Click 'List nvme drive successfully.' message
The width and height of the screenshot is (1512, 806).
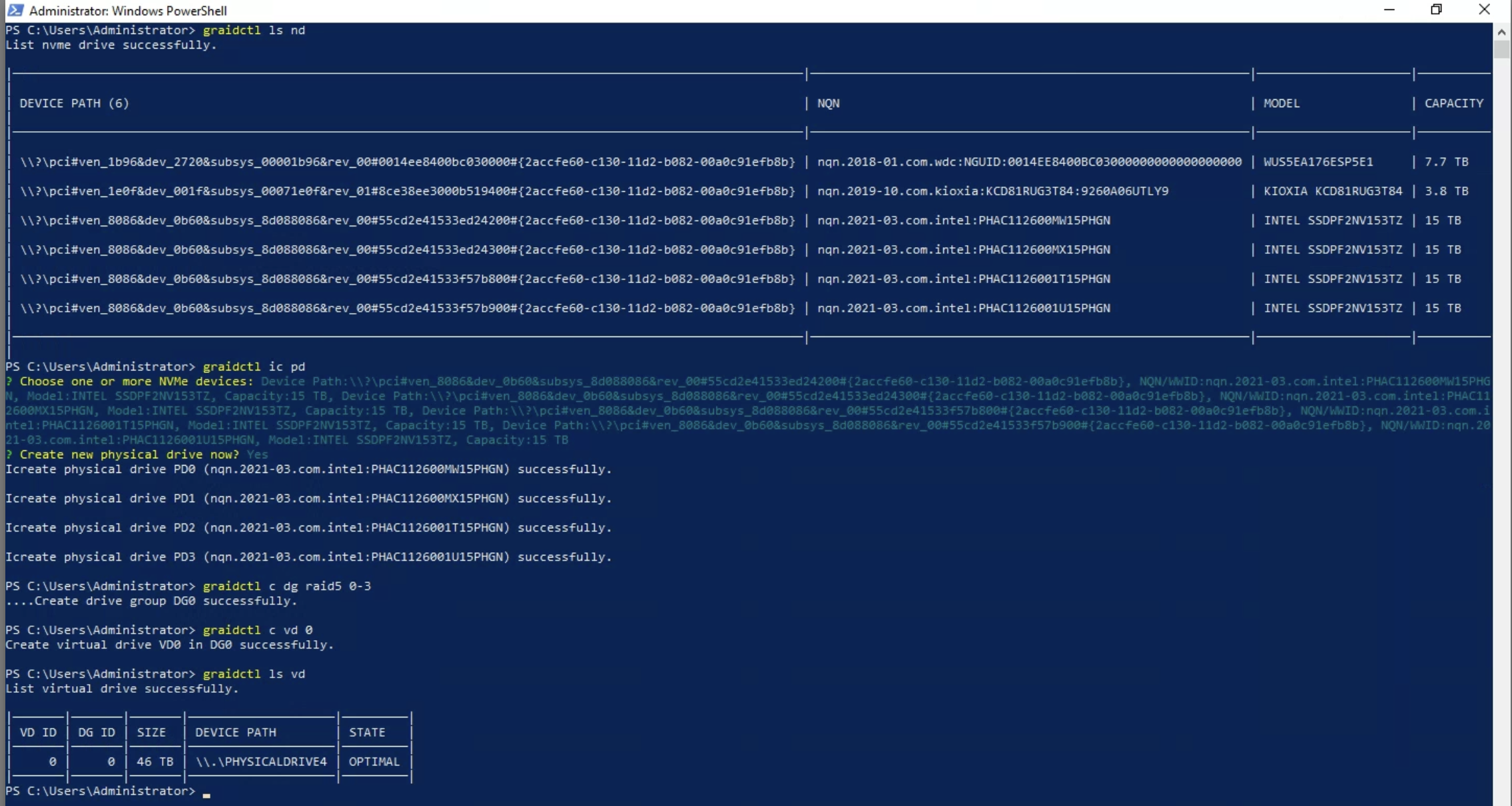pos(111,45)
